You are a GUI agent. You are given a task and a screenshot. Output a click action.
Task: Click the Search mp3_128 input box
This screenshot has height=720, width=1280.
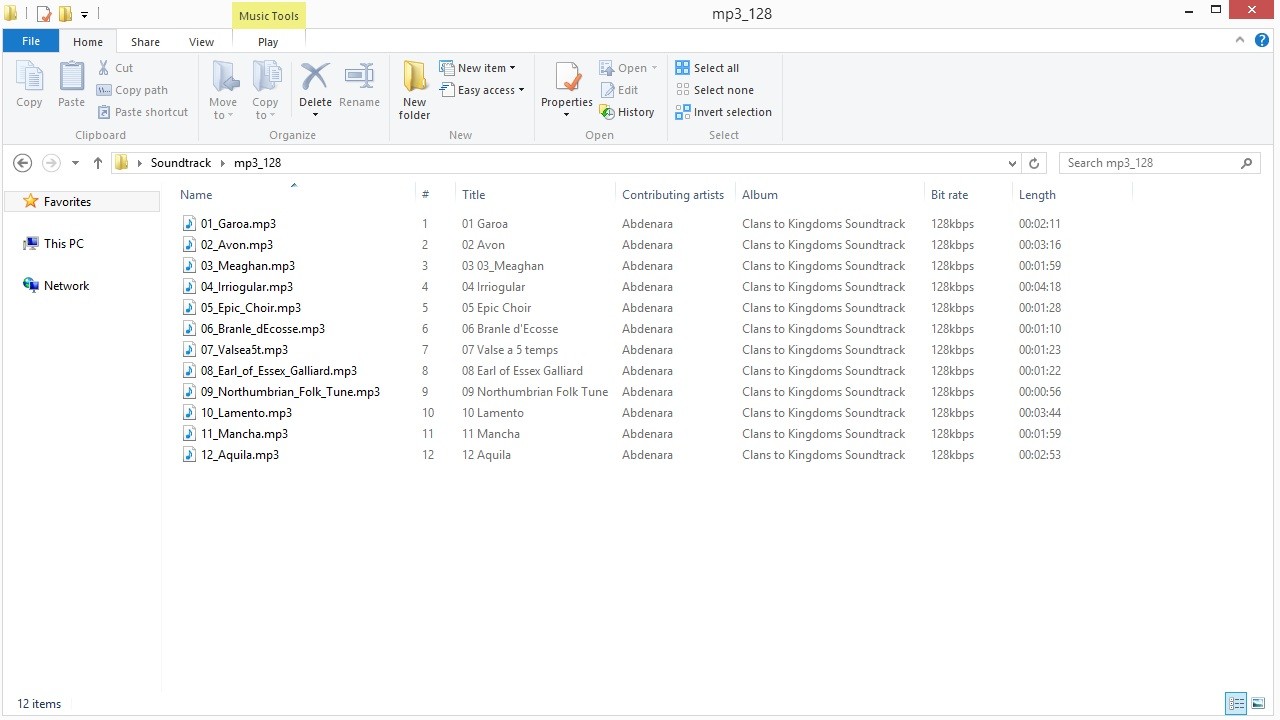click(x=1150, y=163)
